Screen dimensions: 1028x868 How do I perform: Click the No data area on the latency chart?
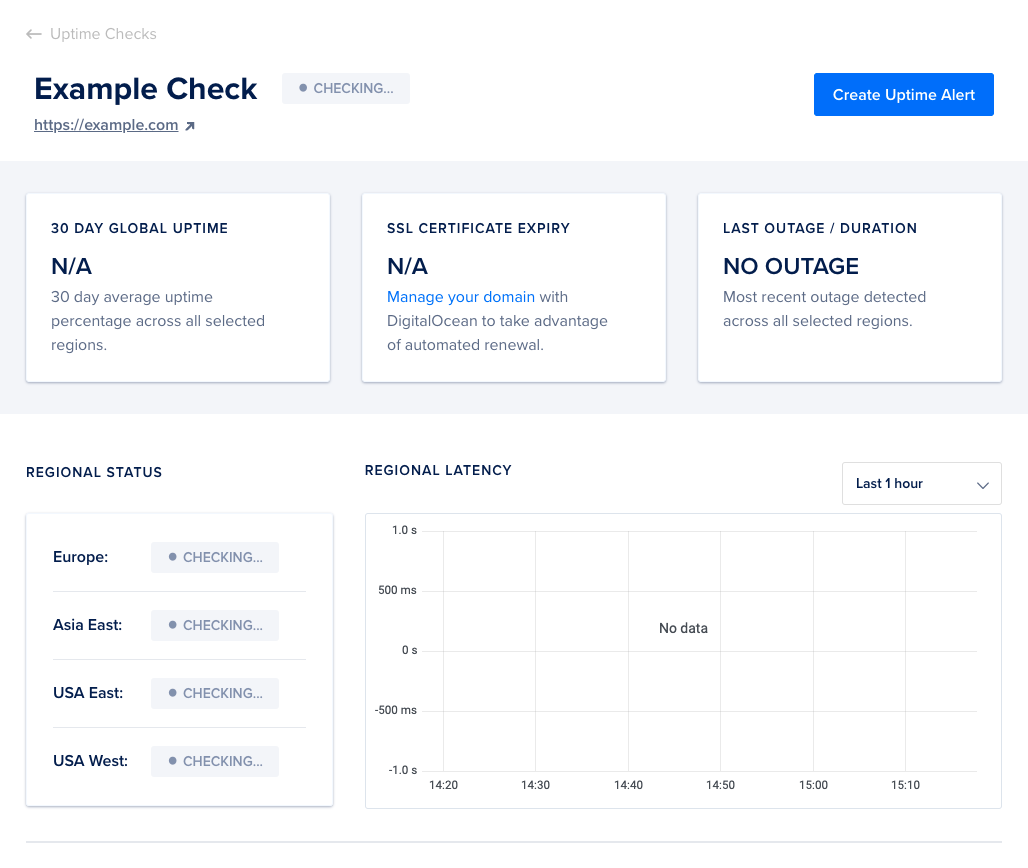point(682,629)
